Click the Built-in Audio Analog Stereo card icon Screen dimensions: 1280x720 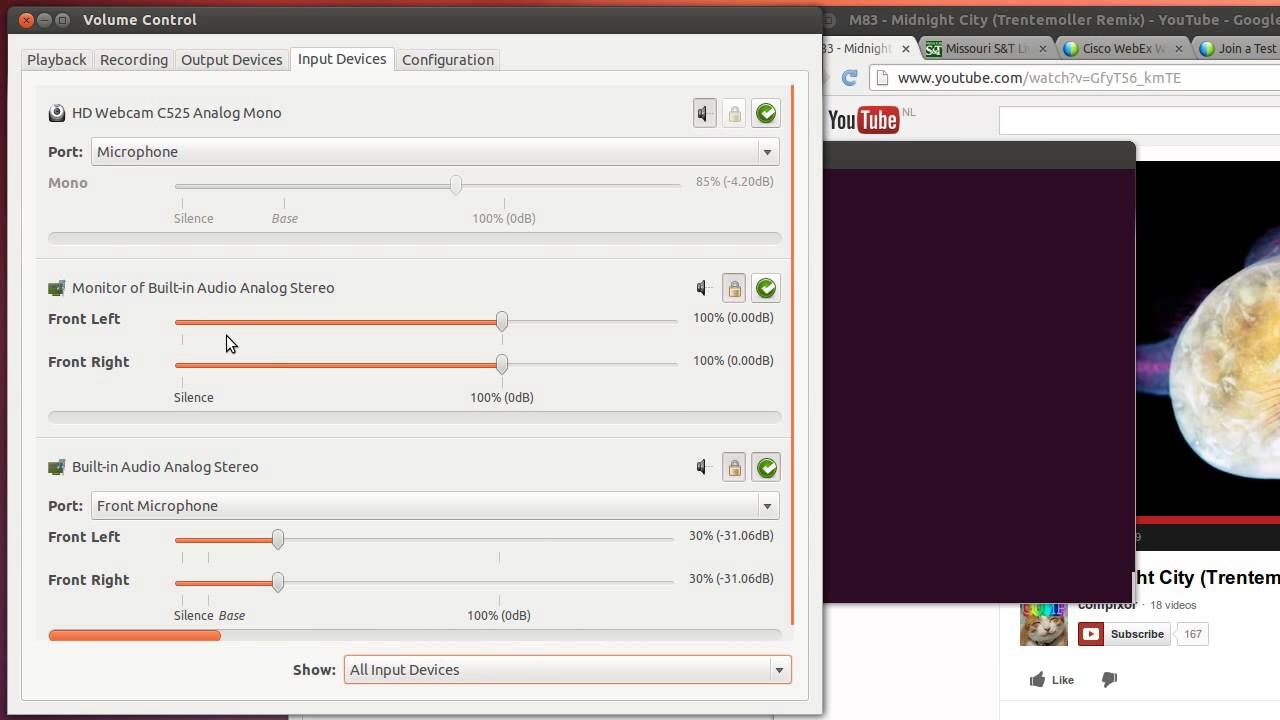tap(57, 467)
